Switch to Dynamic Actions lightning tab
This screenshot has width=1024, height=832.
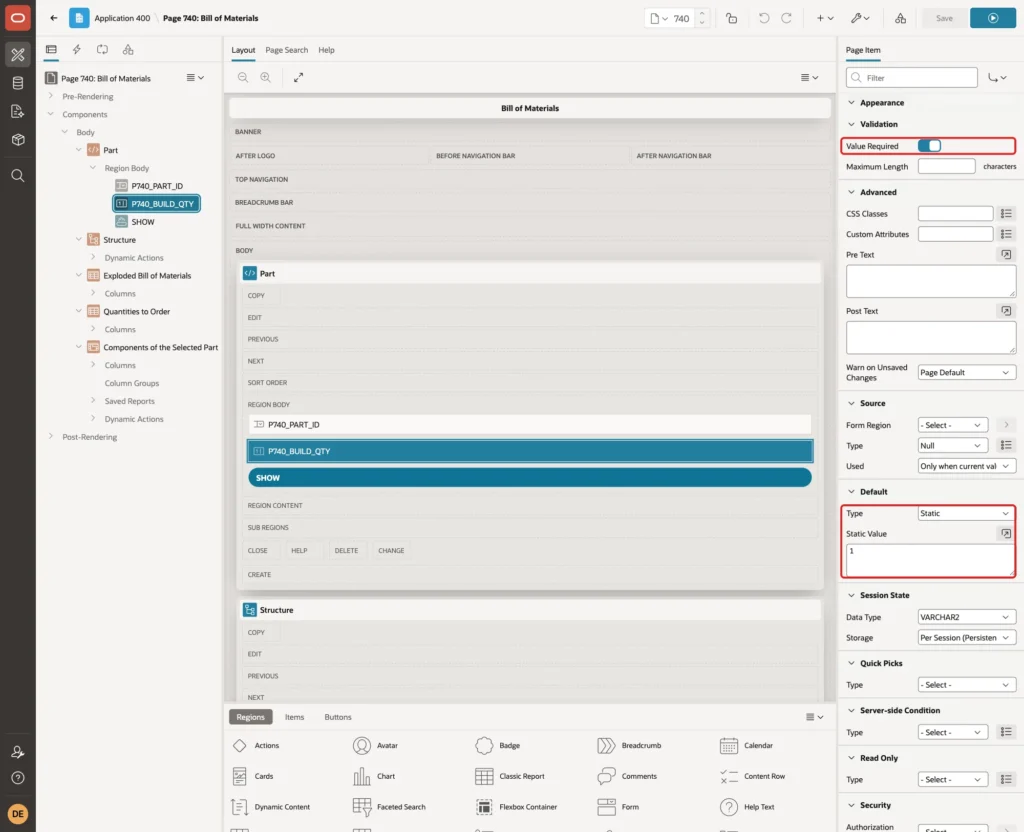pos(76,50)
